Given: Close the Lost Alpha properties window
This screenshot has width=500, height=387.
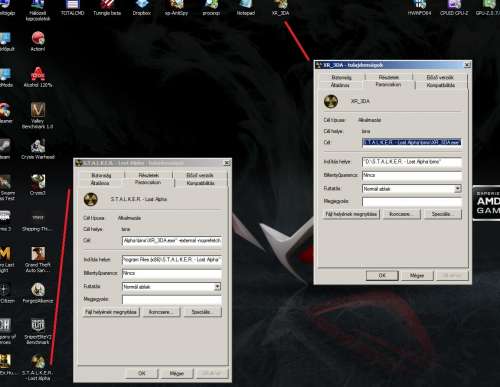Looking at the screenshot, I should [227, 163].
